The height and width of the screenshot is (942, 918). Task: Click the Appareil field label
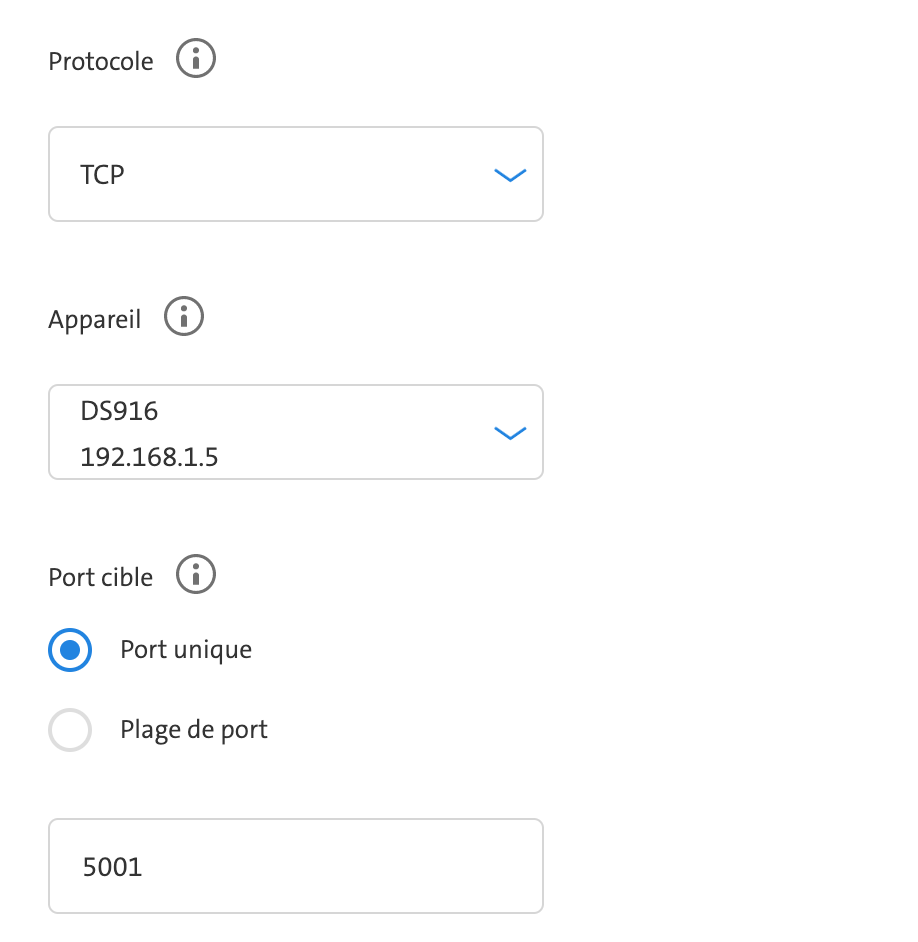[95, 320]
